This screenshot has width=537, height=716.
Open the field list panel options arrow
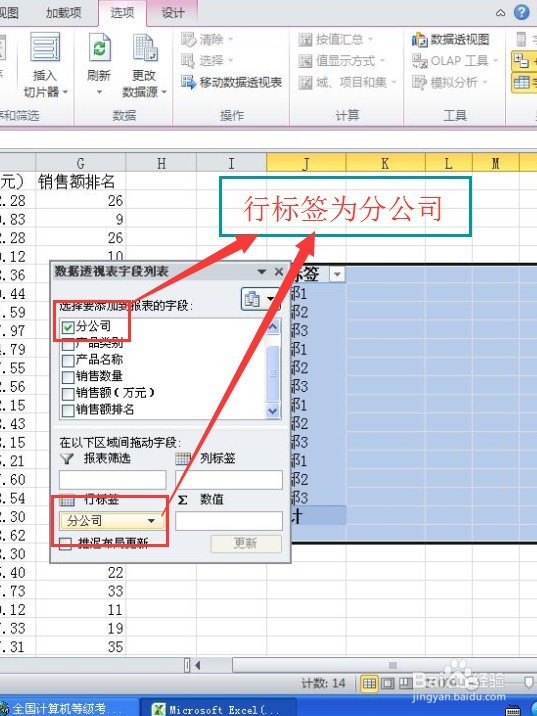point(262,272)
